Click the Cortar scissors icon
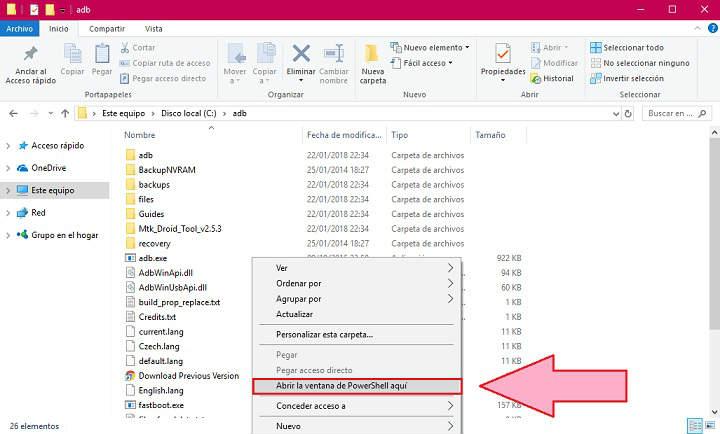Screen dimensions: 720x434 (x=125, y=48)
